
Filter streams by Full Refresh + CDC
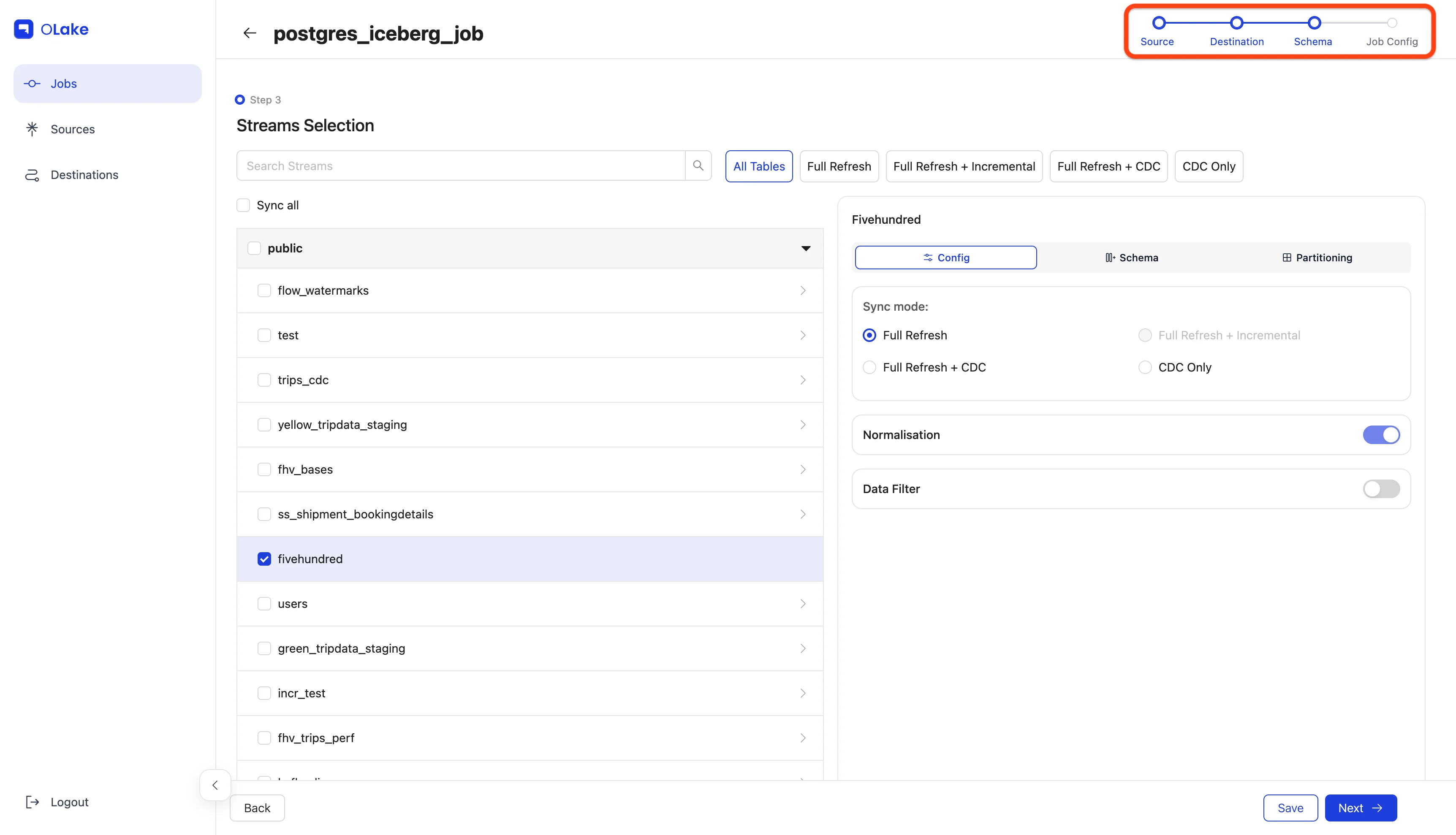[1108, 166]
